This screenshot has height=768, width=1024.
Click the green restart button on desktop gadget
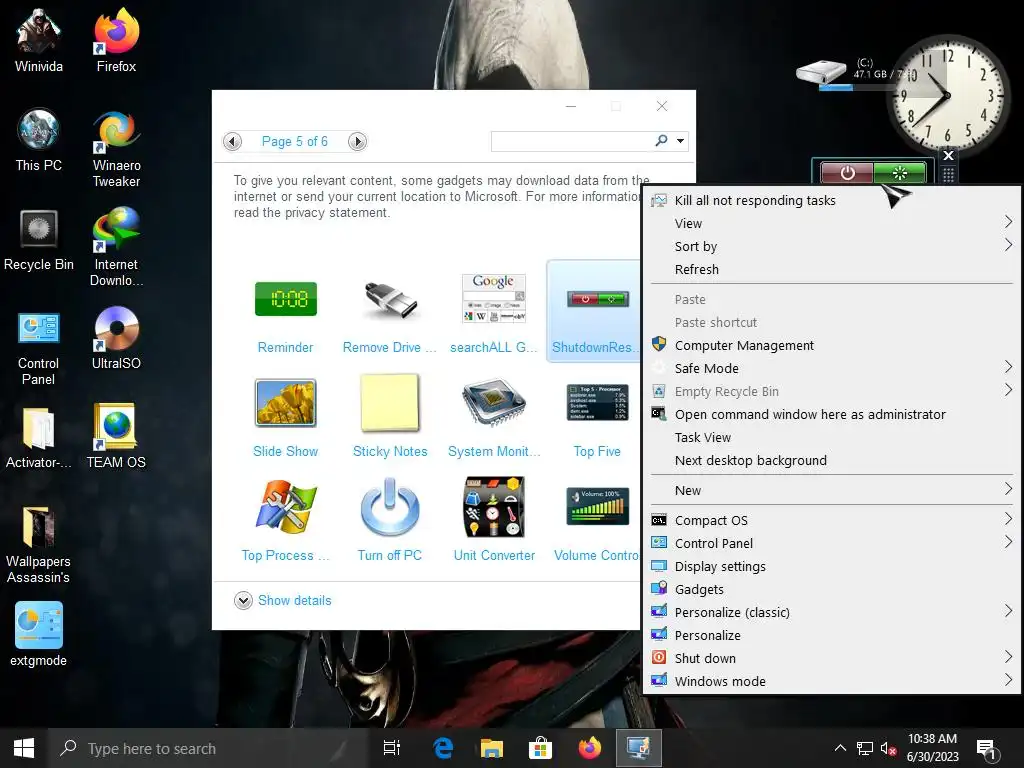(899, 173)
